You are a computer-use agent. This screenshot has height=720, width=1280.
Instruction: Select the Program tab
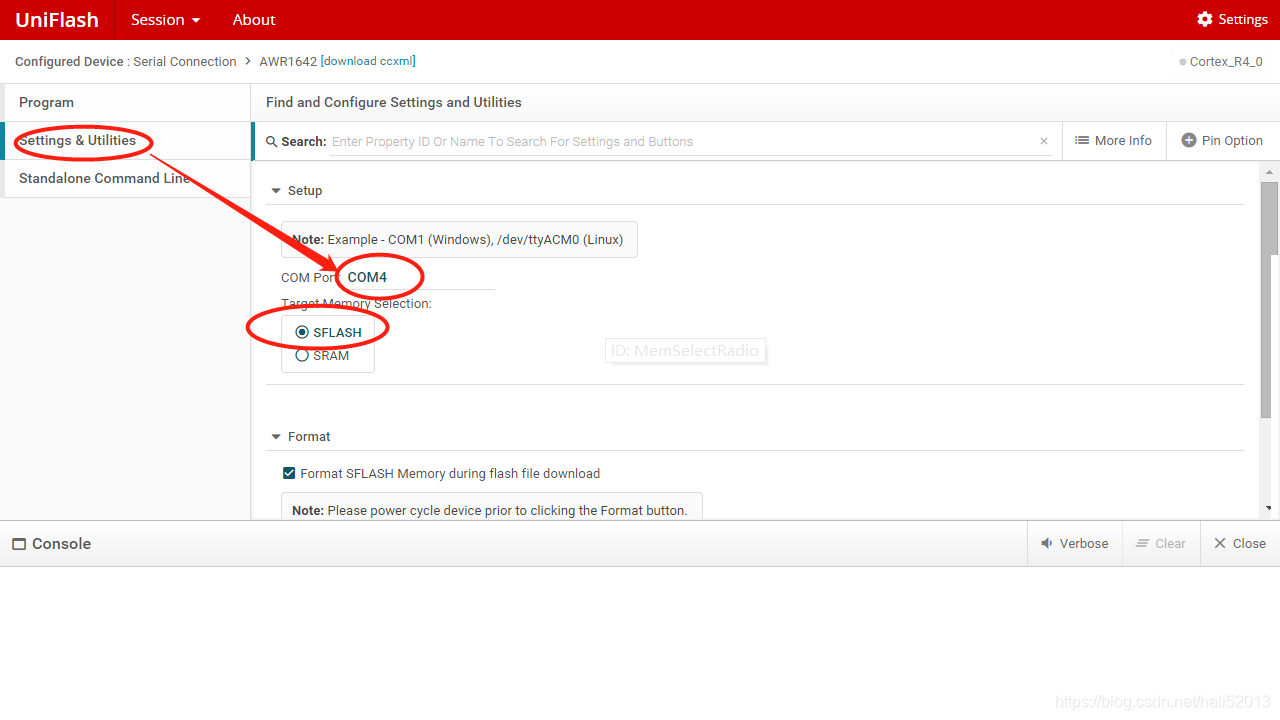click(125, 103)
